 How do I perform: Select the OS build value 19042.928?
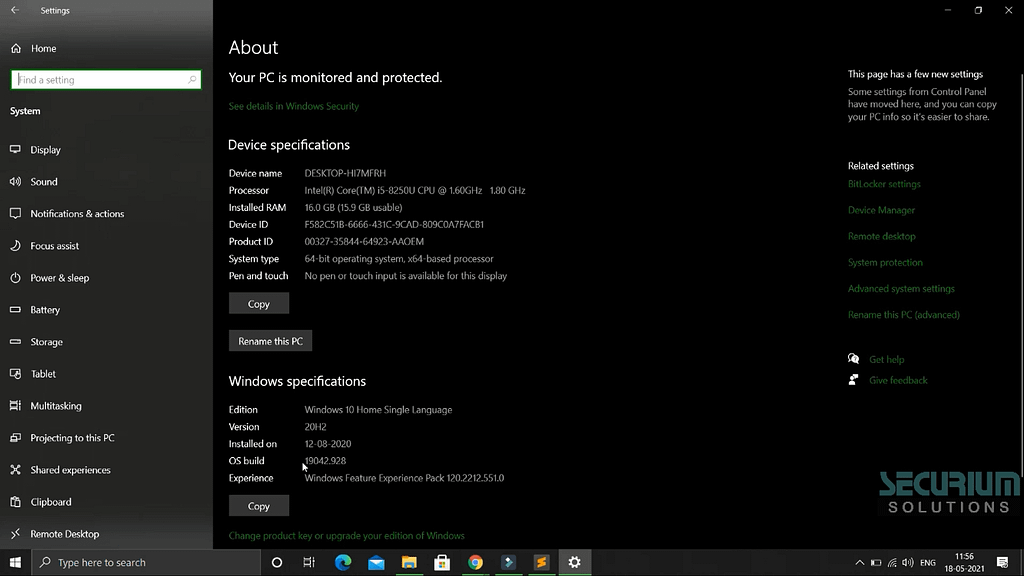tap(325, 460)
